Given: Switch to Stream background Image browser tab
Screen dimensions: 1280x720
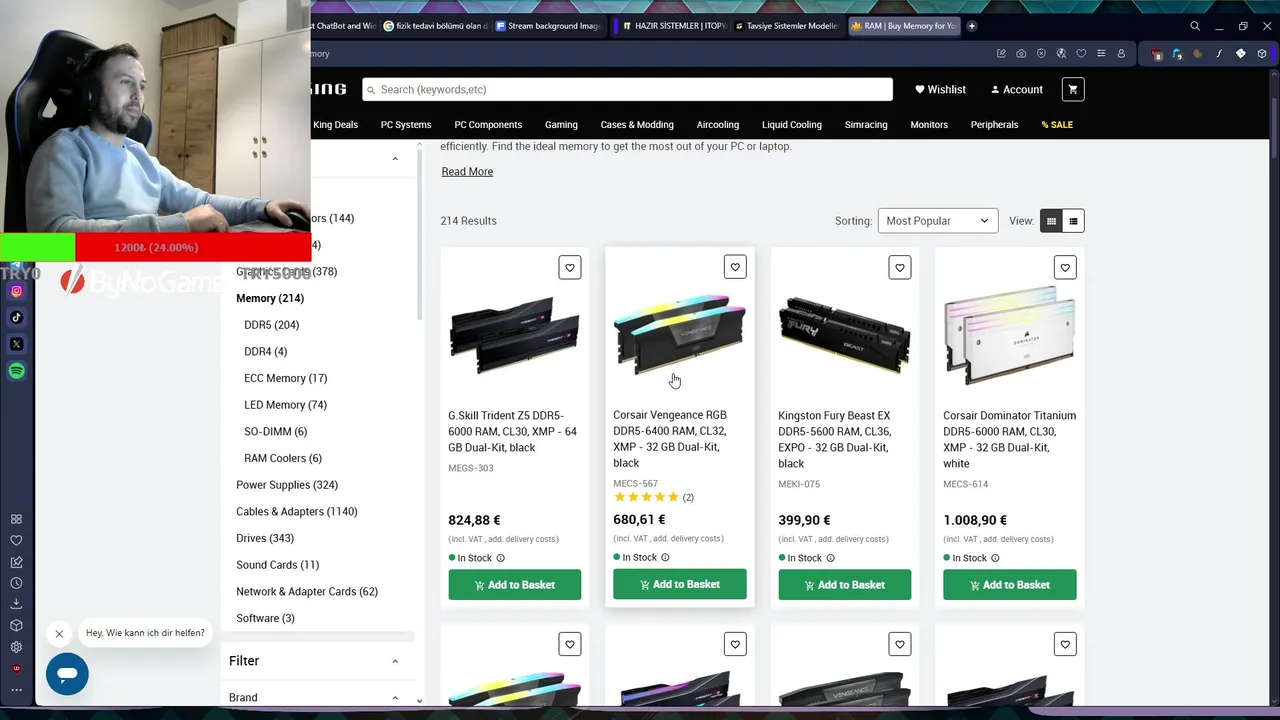Looking at the screenshot, I should point(548,26).
